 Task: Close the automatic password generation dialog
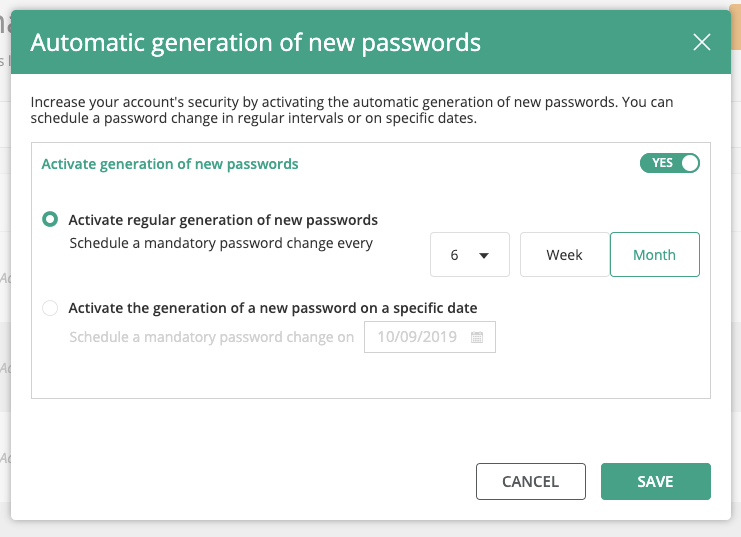(702, 42)
